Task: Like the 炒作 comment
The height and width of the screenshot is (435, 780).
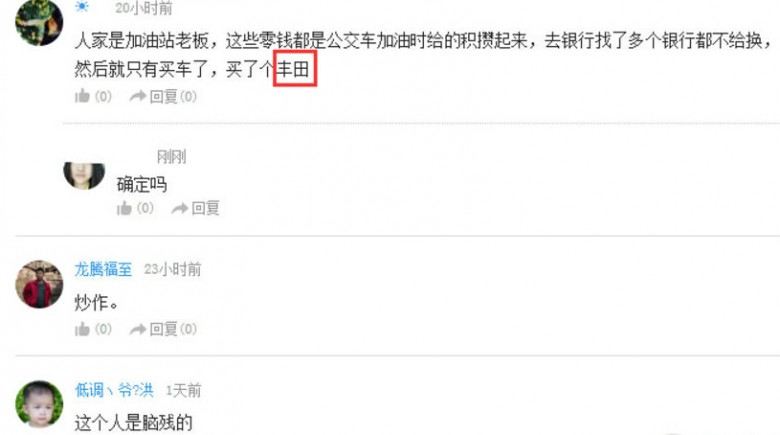Action: pyautogui.click(x=82, y=328)
